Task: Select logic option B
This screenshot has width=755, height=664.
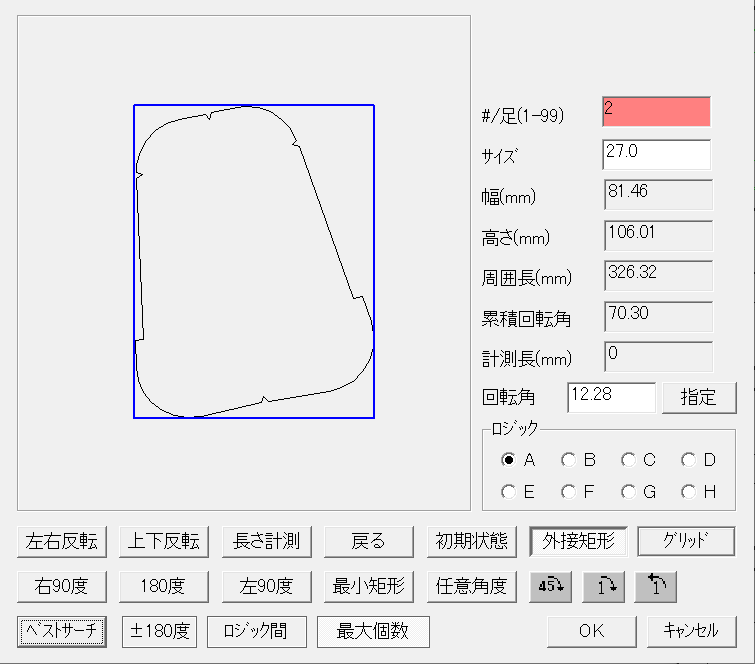Action: click(568, 460)
